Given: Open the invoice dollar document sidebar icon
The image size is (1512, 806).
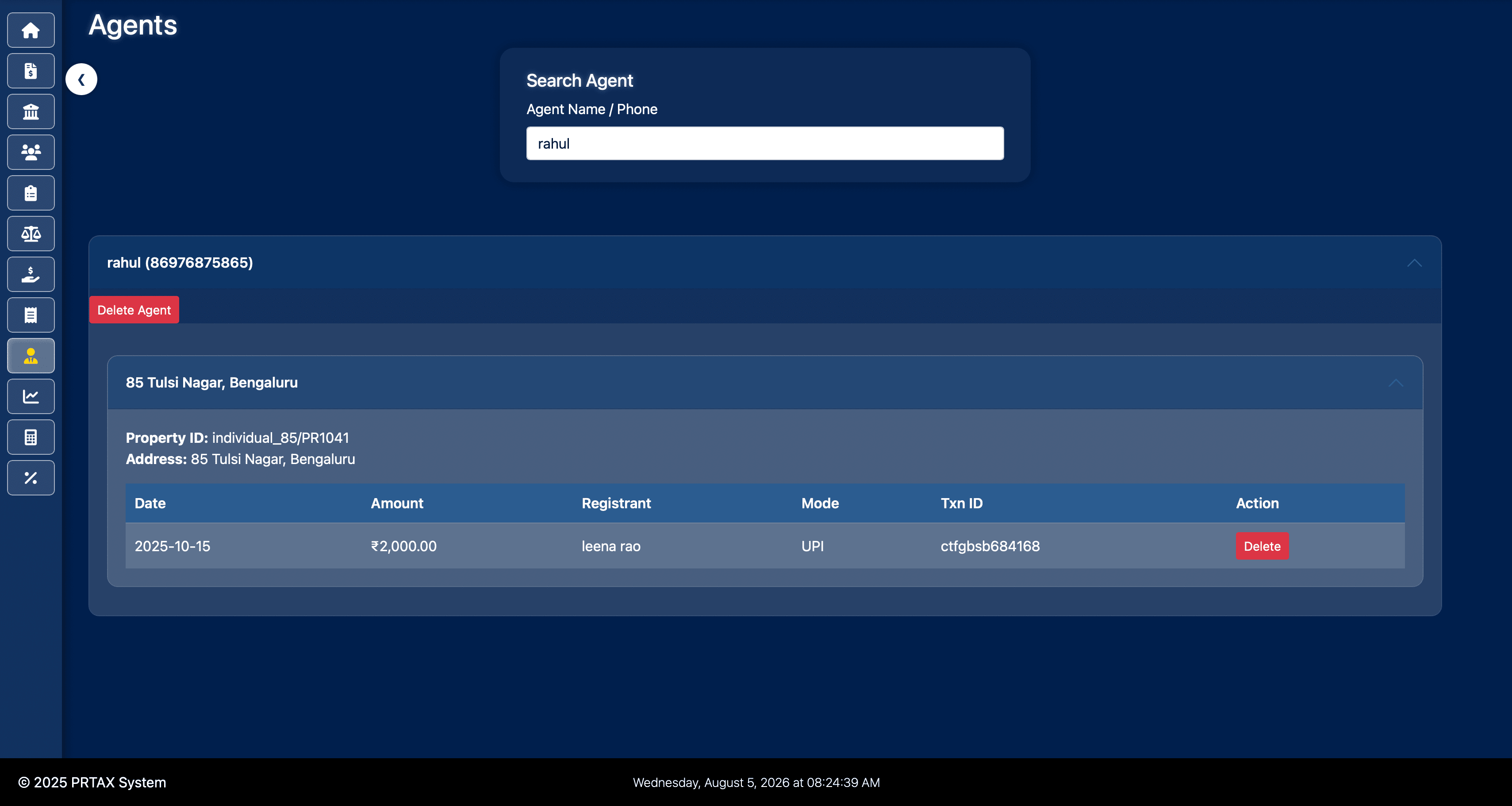Looking at the screenshot, I should click(x=31, y=70).
